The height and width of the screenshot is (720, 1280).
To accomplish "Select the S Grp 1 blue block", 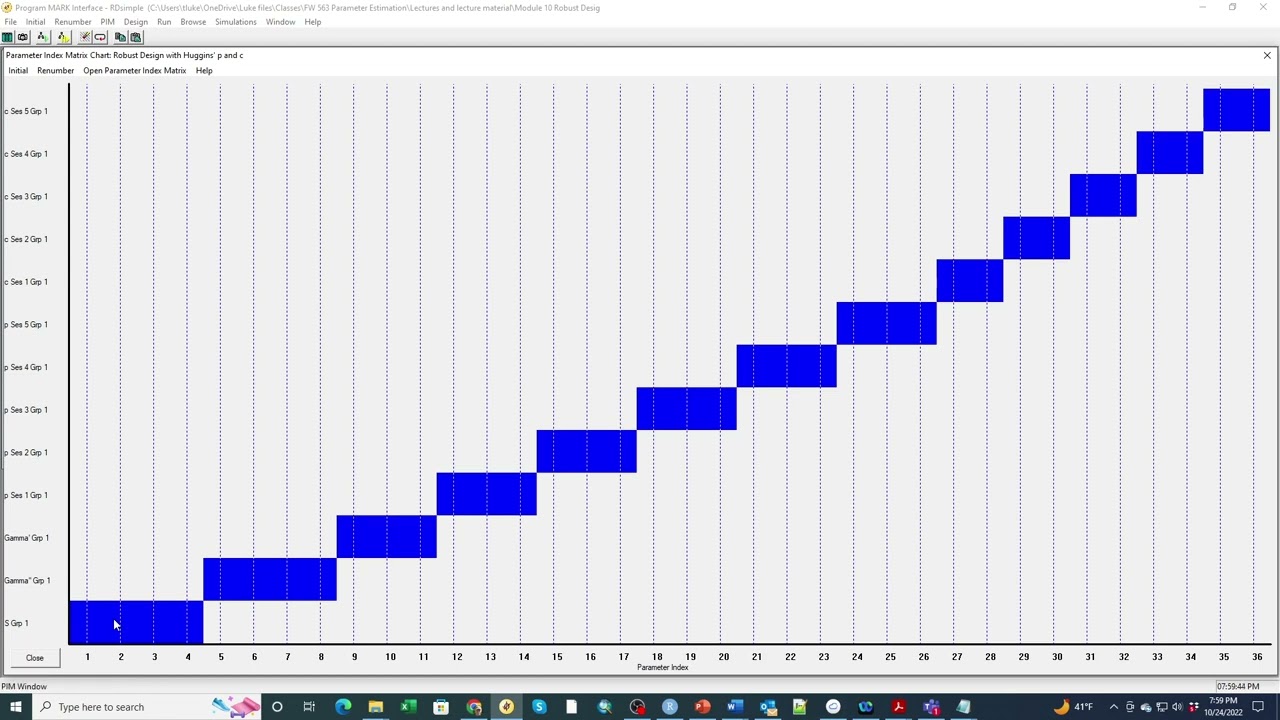I will coord(136,622).
